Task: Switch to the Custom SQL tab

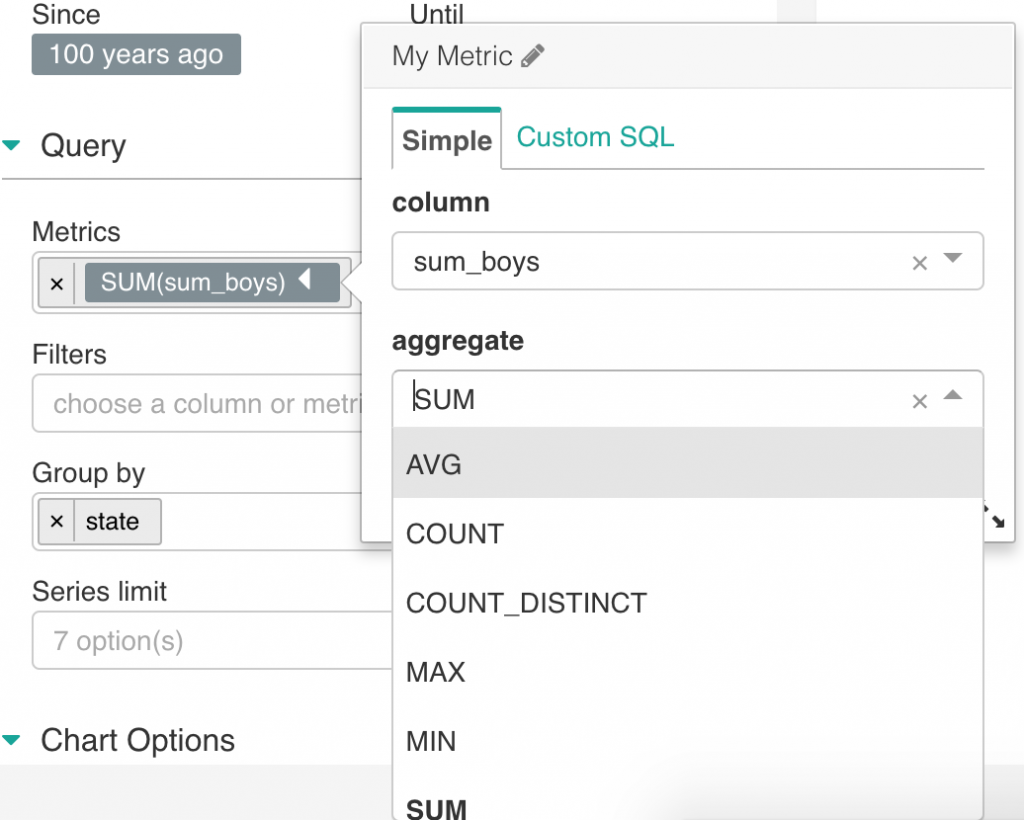Action: pos(595,137)
